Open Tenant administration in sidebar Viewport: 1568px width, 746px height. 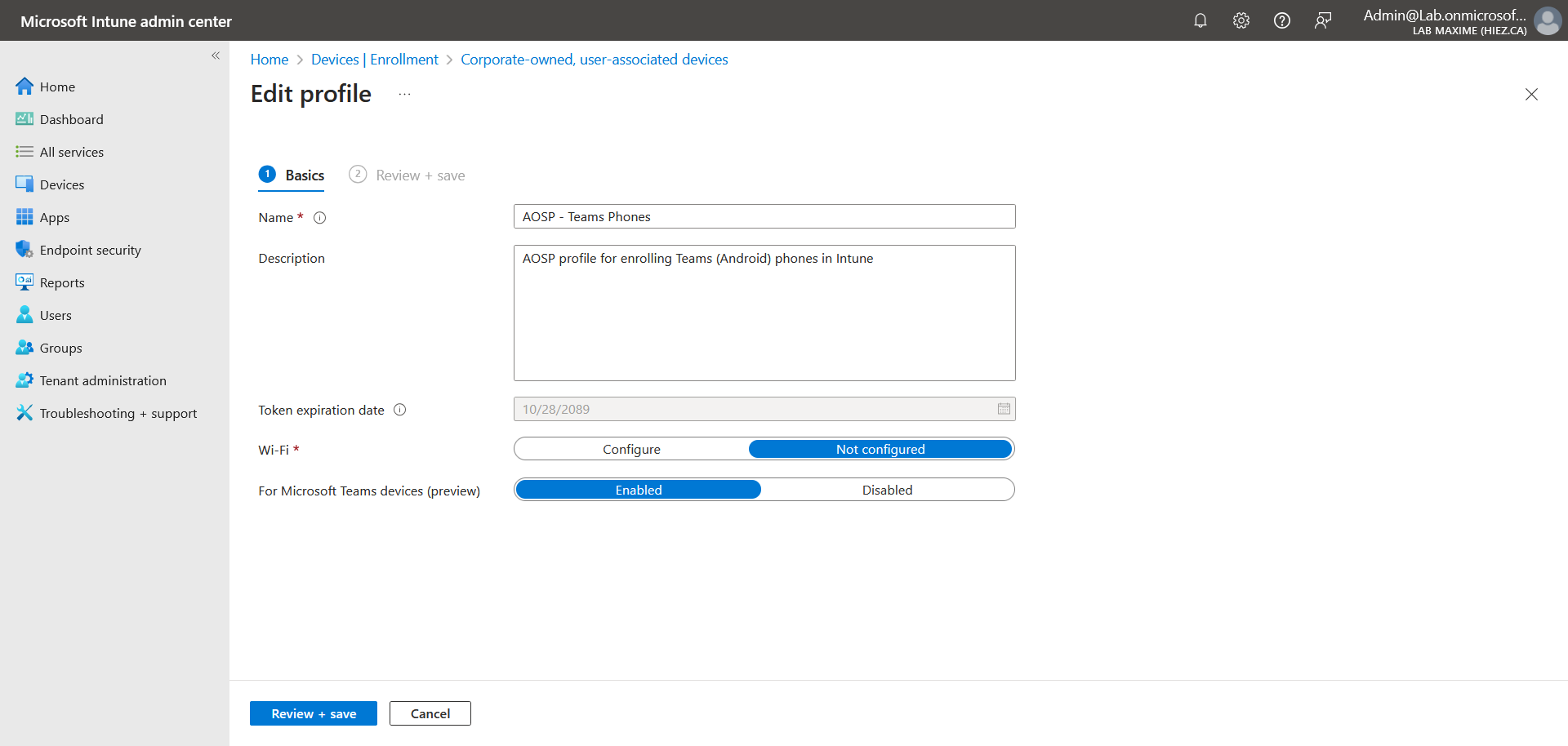[x=103, y=380]
